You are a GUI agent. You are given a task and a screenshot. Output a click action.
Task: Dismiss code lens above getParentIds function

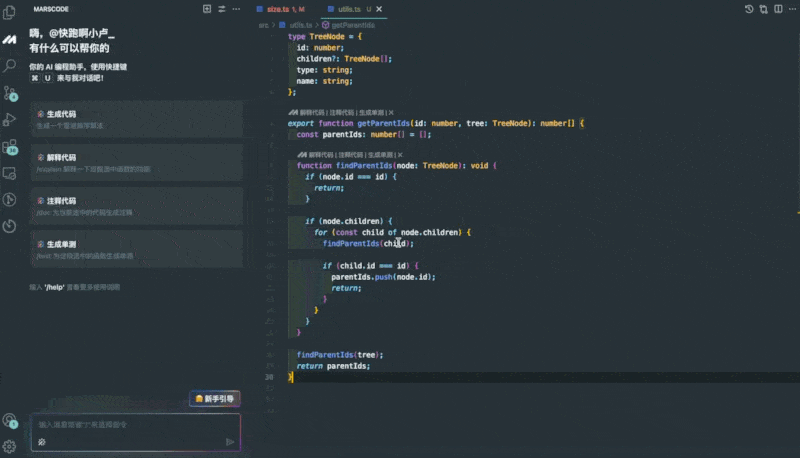[x=391, y=113]
